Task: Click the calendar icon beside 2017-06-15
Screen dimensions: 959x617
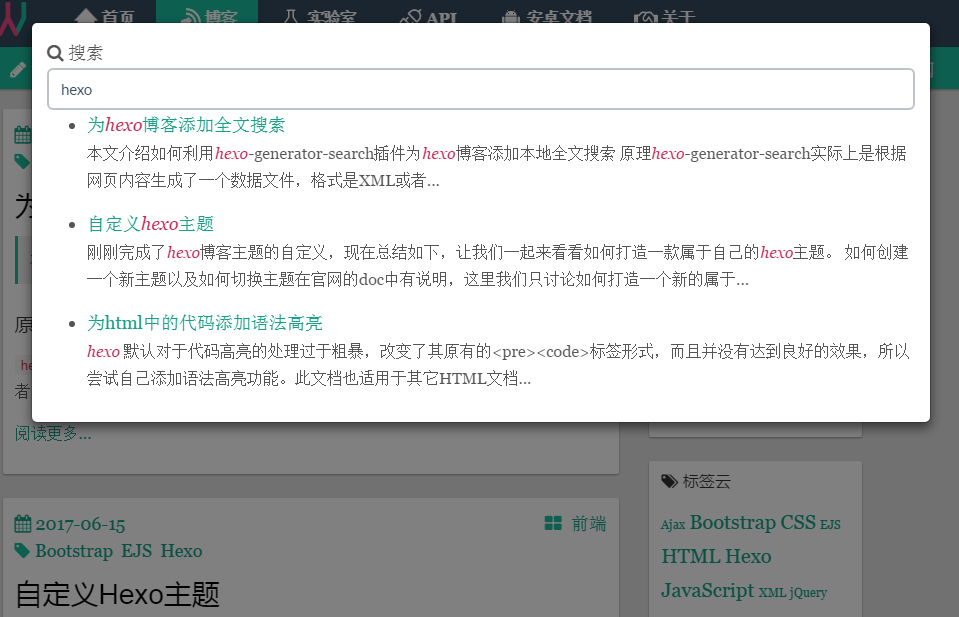Action: [x=22, y=523]
